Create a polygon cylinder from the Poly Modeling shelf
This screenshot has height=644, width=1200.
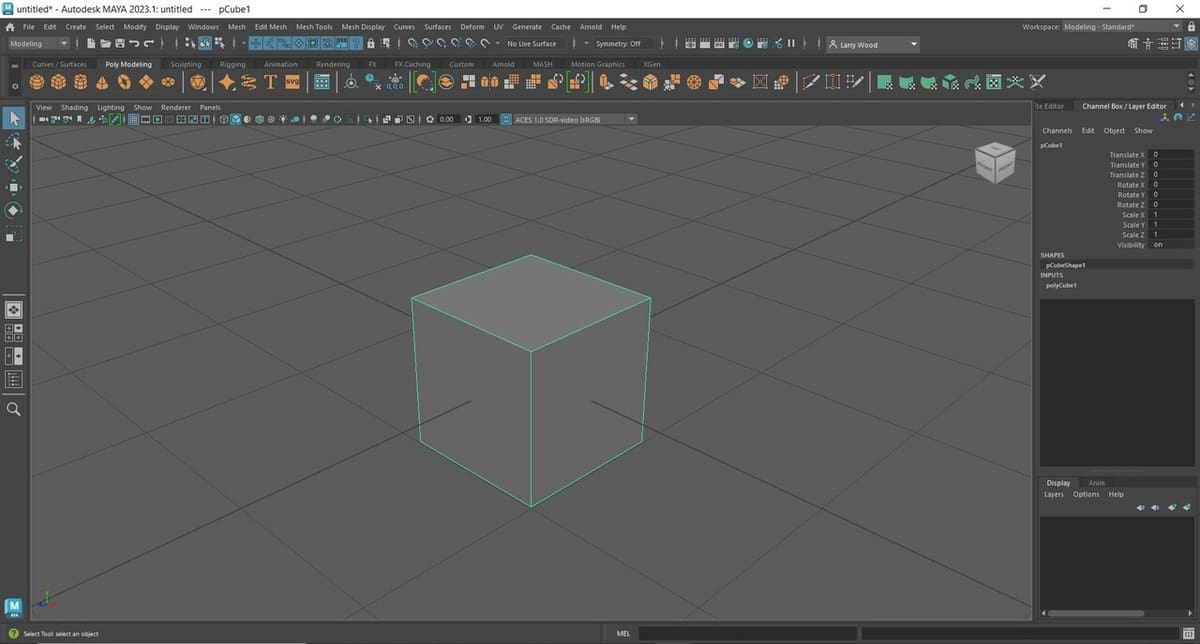coord(82,82)
